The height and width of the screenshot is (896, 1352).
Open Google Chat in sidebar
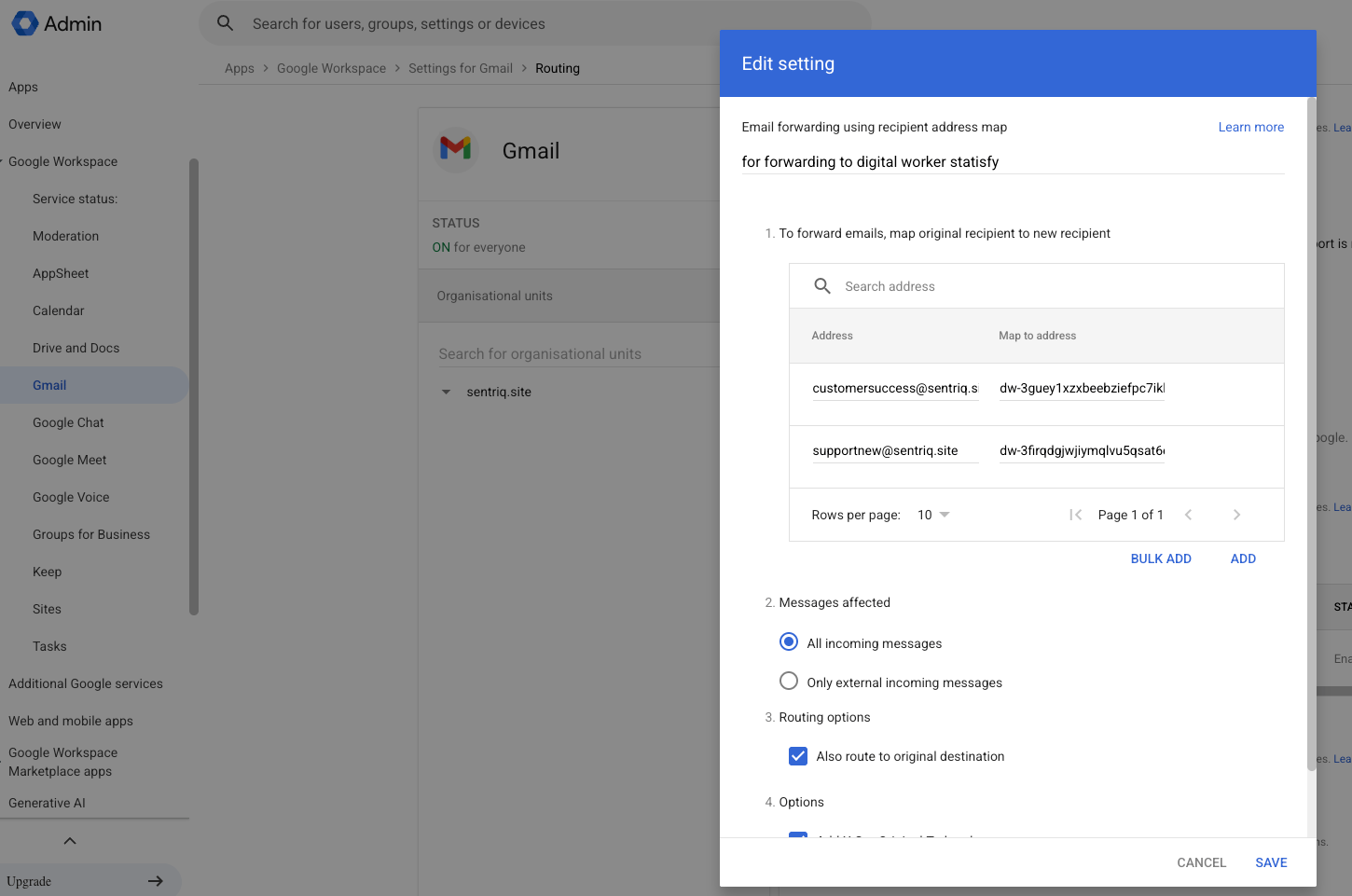point(68,422)
